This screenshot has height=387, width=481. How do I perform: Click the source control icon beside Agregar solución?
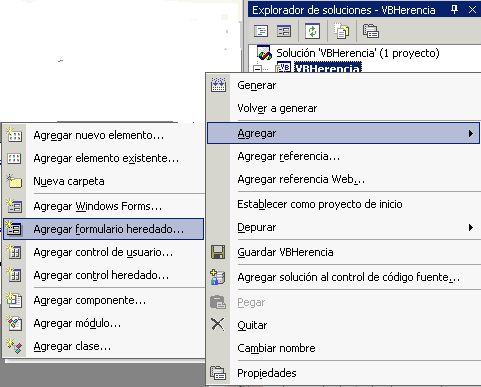click(218, 277)
